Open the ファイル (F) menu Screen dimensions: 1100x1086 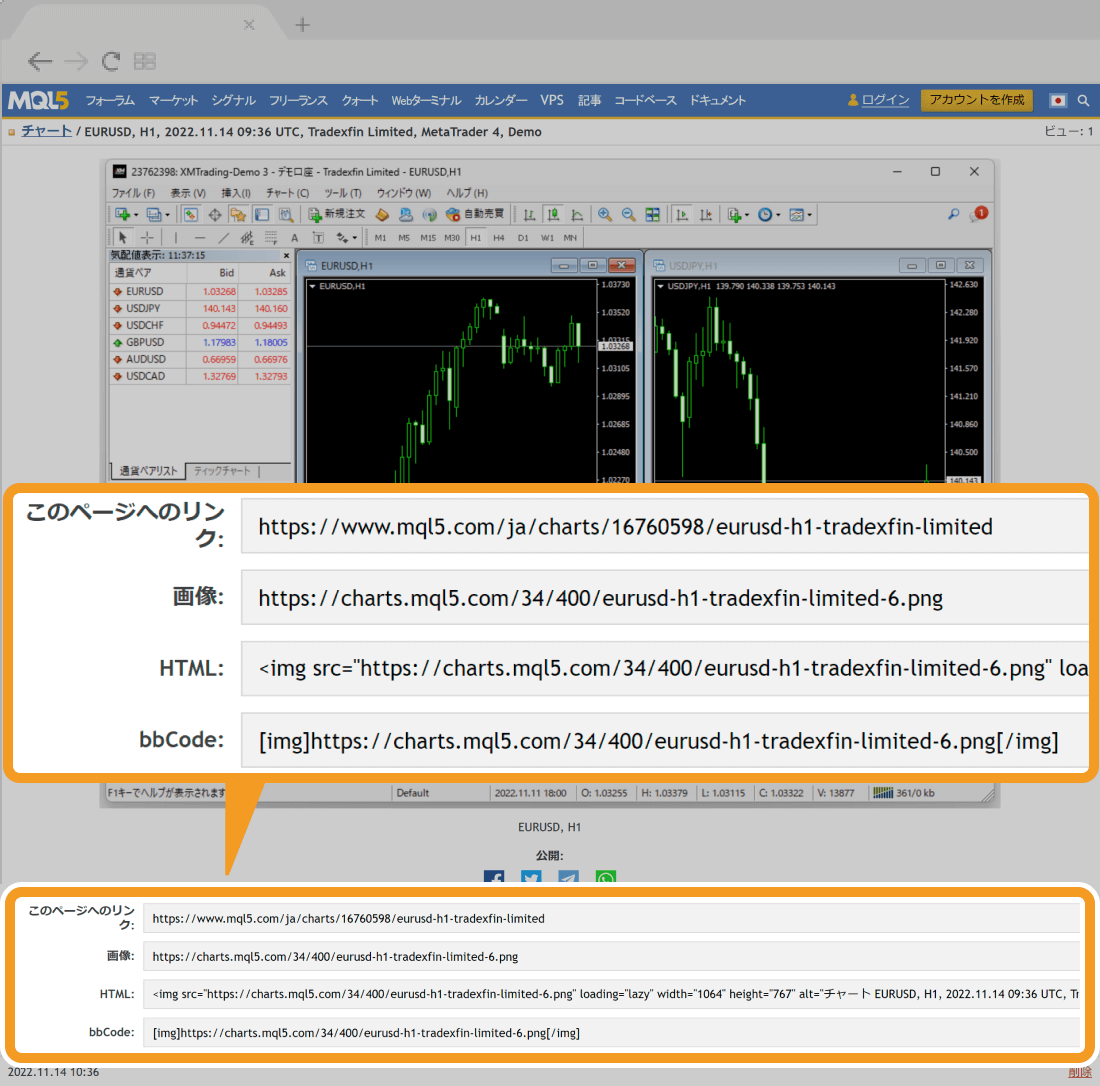[x=133, y=193]
